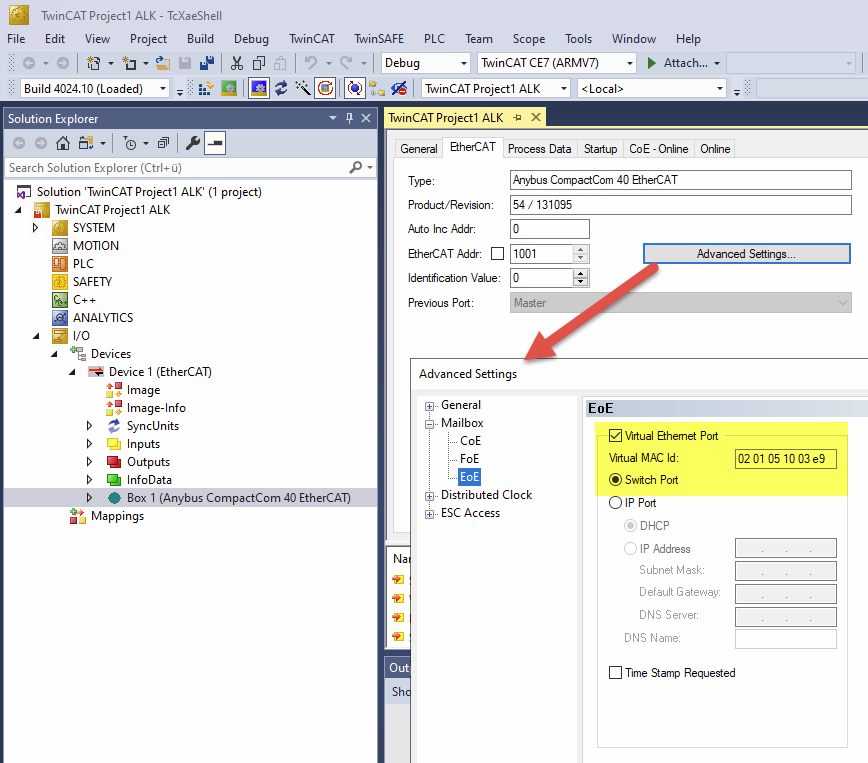Click the Copy toolbar icon
Viewport: 868px width, 763px height.
[x=259, y=63]
